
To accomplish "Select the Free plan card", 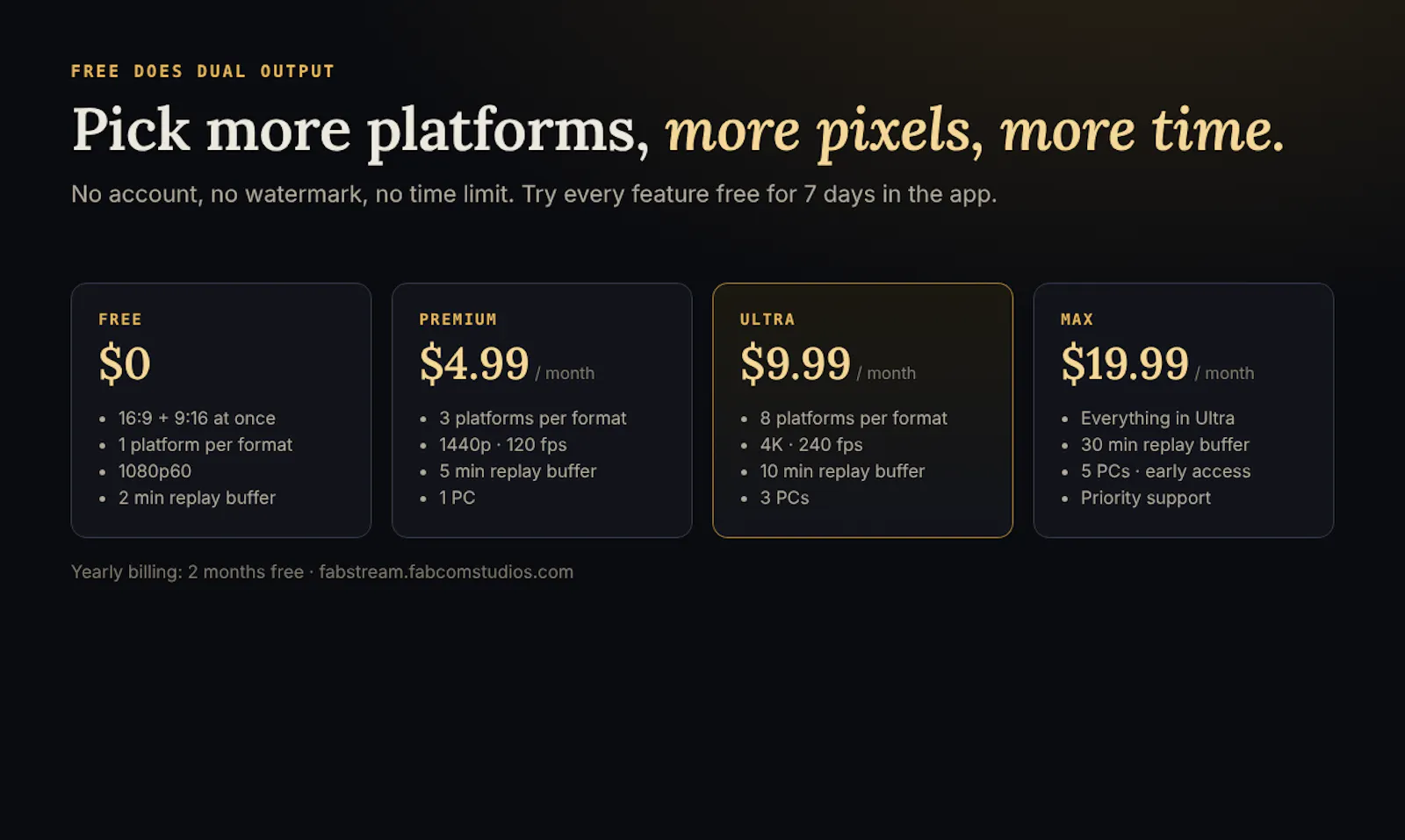I will pyautogui.click(x=221, y=410).
